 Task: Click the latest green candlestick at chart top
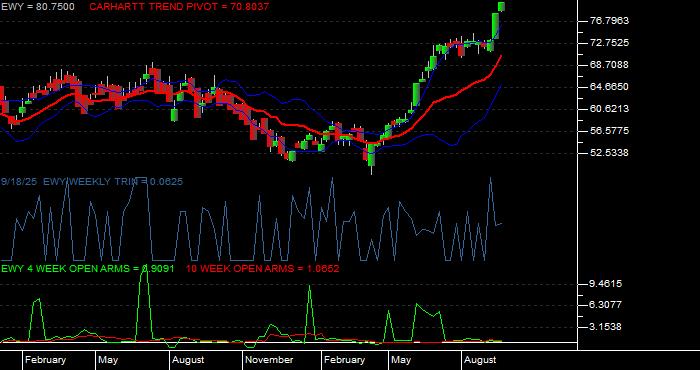pyautogui.click(x=501, y=6)
